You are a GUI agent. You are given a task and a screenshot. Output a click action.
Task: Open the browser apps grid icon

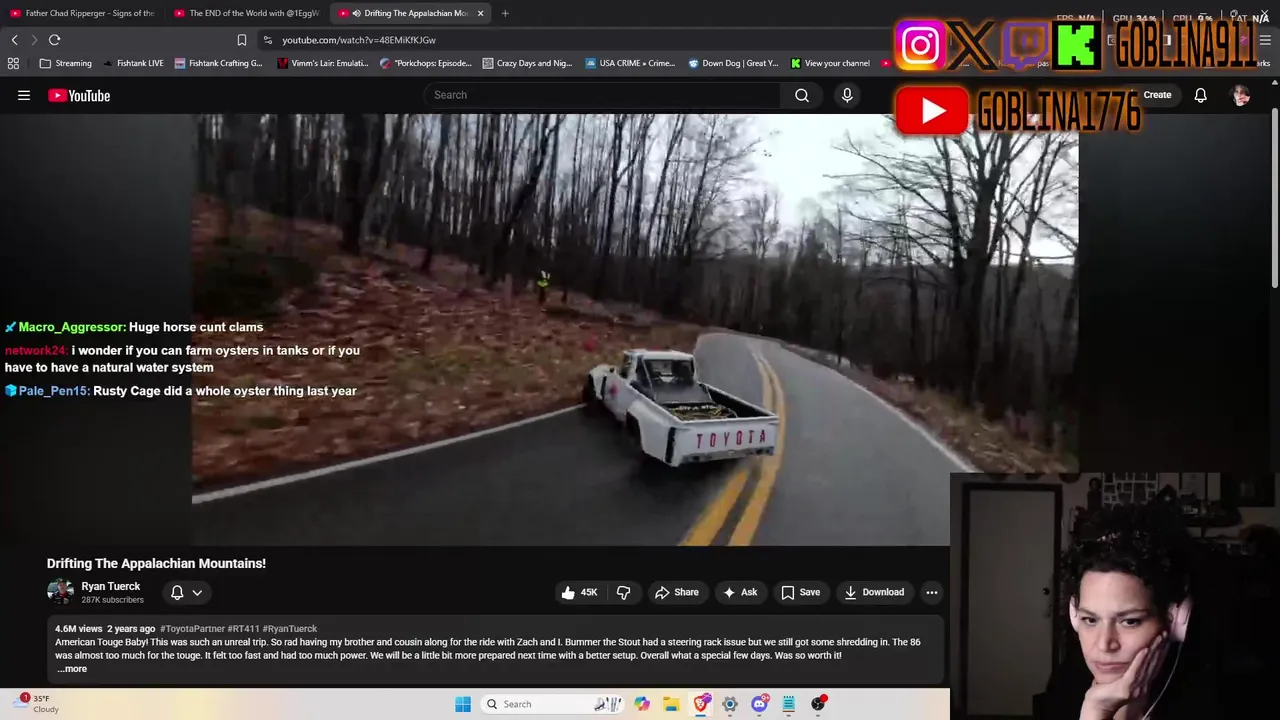click(13, 63)
